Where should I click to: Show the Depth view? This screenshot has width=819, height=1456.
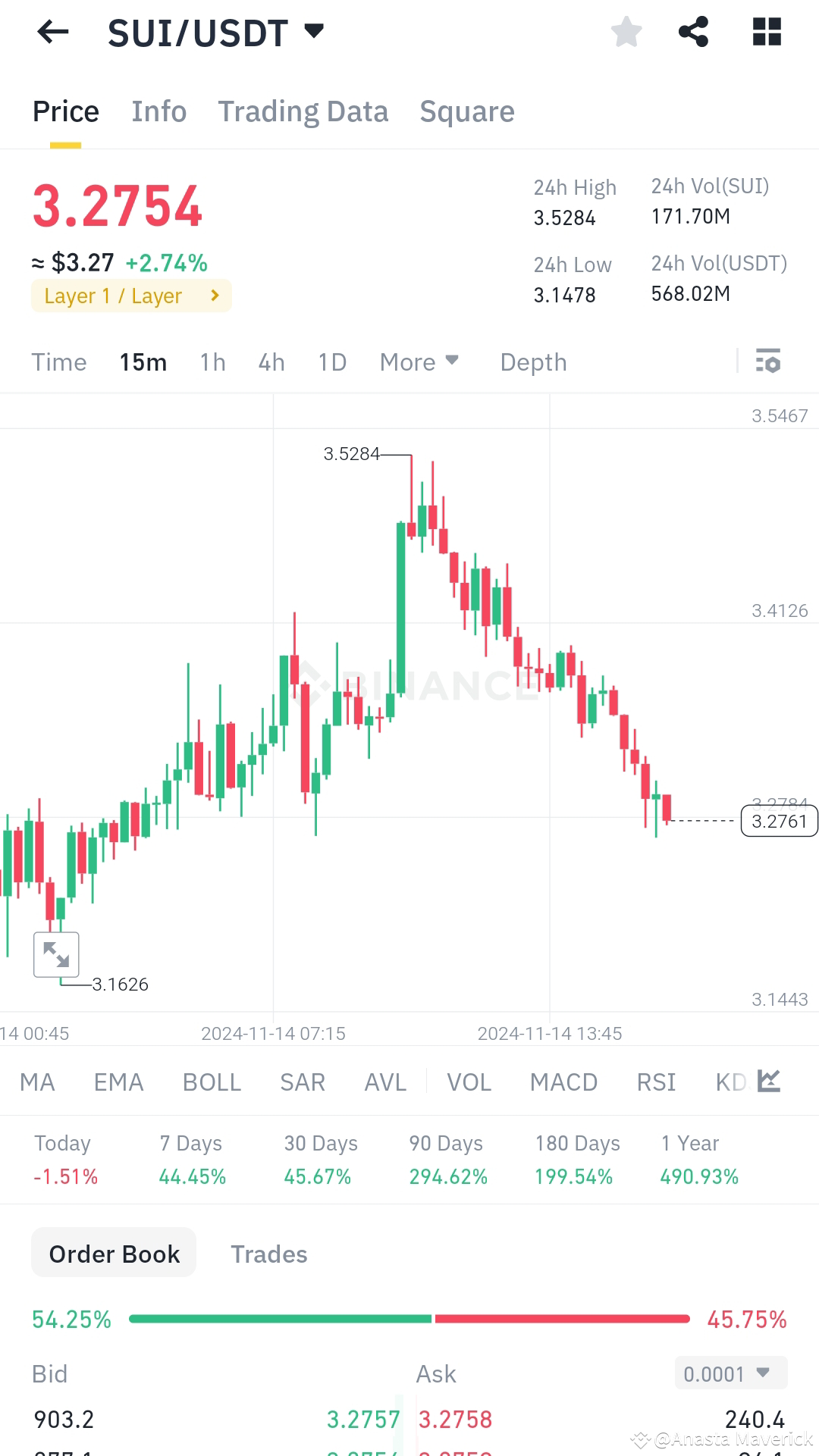click(x=533, y=362)
